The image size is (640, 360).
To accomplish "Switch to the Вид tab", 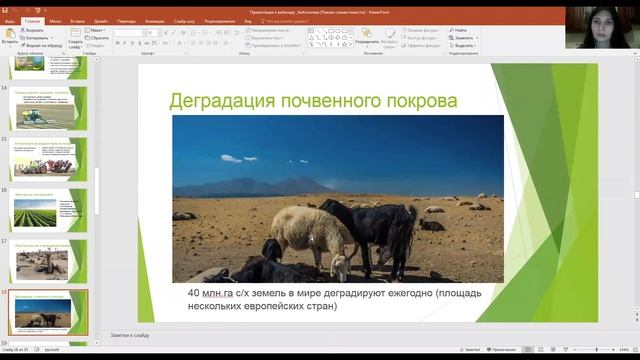I will click(248, 21).
